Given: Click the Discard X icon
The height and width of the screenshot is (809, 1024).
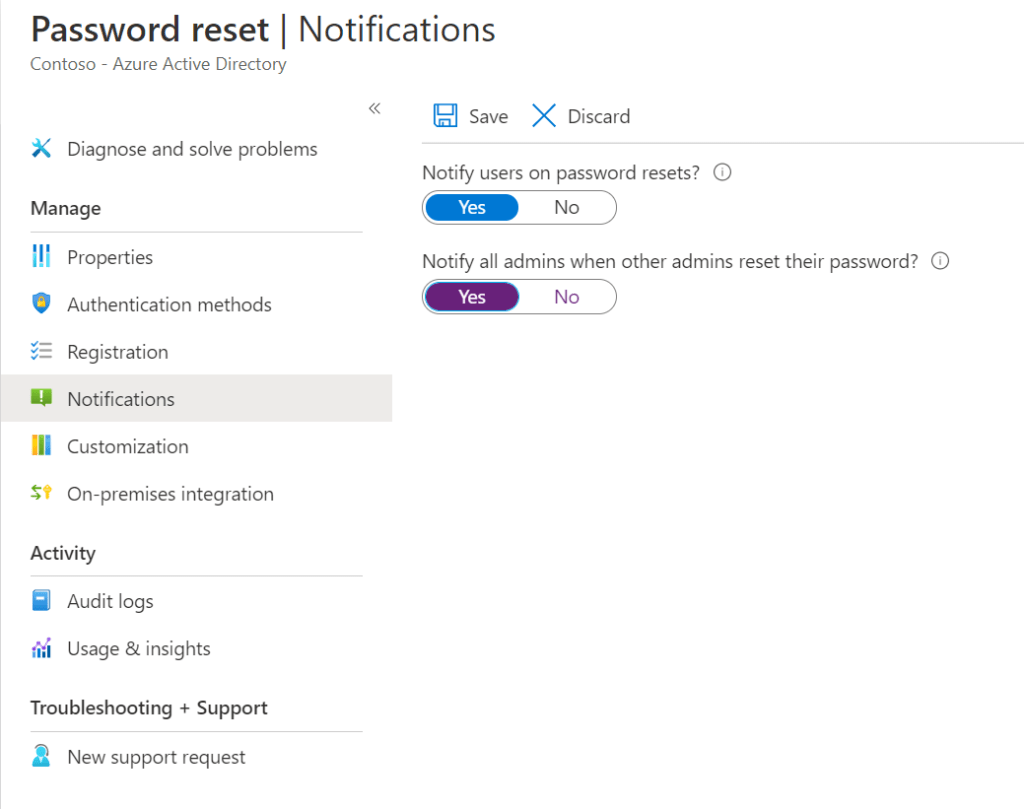Looking at the screenshot, I should [544, 116].
